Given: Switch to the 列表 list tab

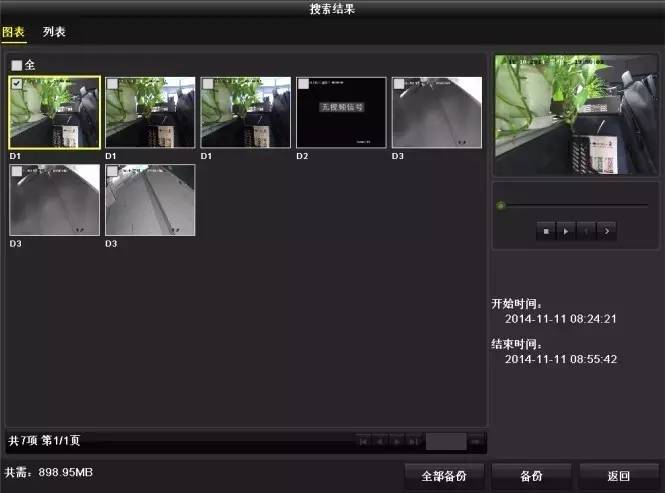Looking at the screenshot, I should pos(54,32).
